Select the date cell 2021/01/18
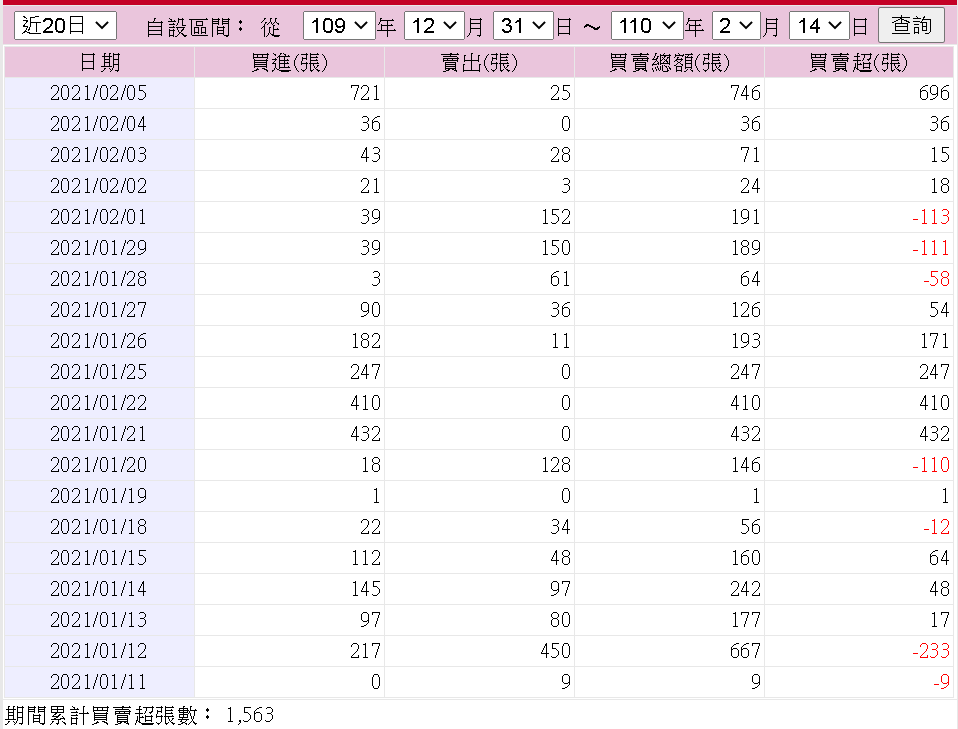 click(98, 527)
